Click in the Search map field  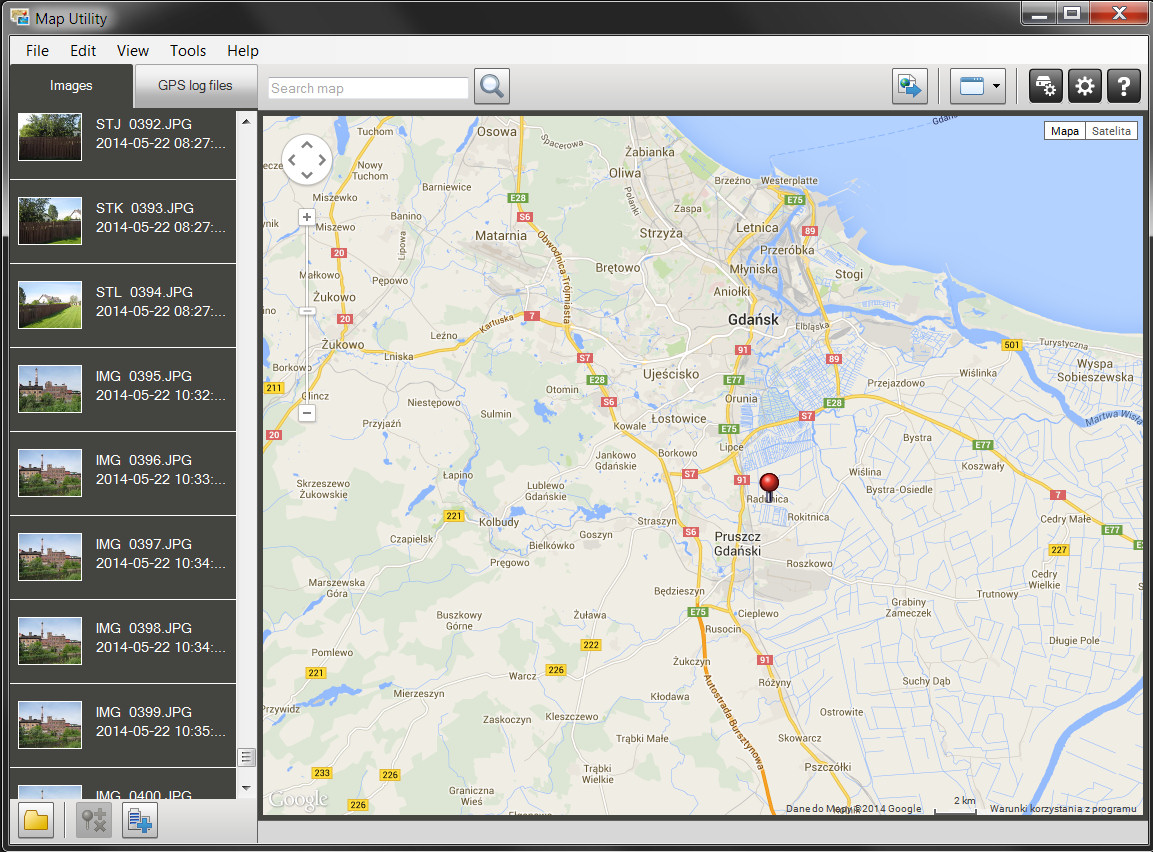(368, 88)
